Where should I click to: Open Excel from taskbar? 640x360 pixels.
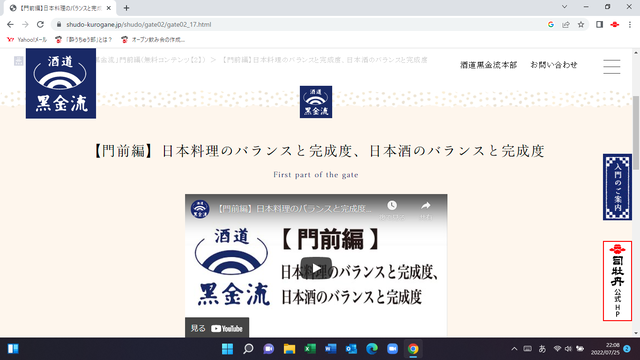pyautogui.click(x=310, y=349)
